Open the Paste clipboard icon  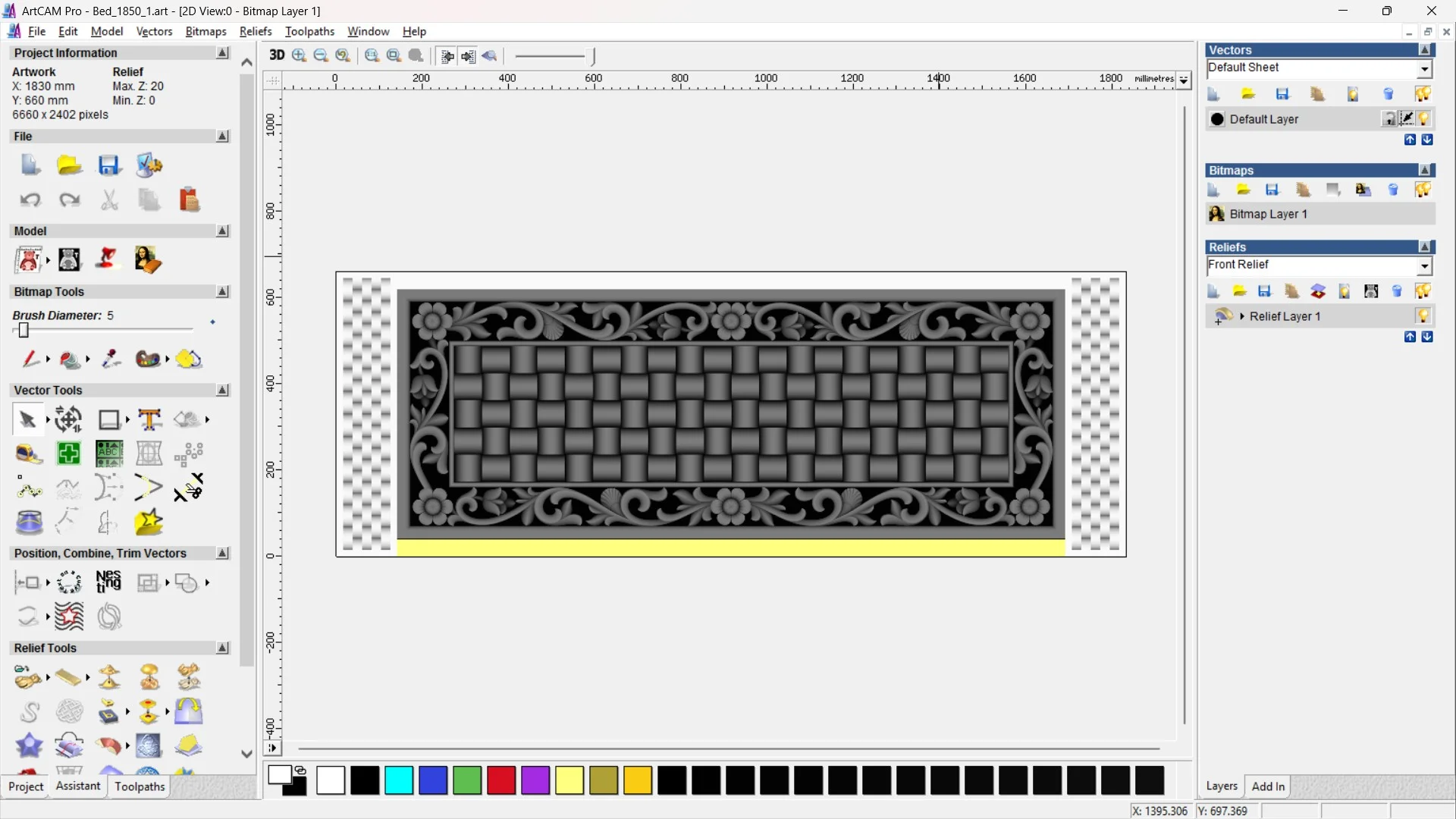(189, 200)
